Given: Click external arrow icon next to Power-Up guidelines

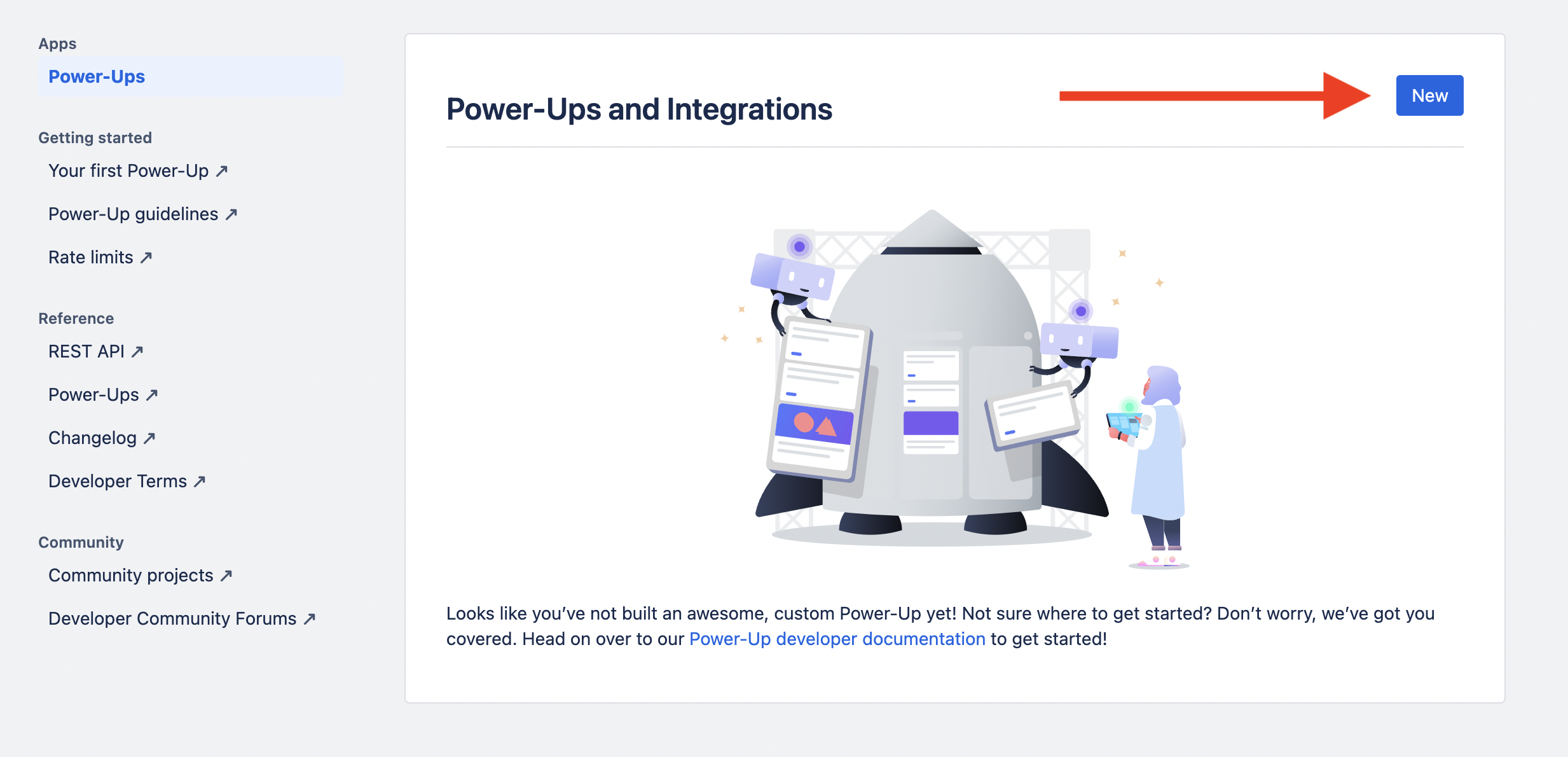Looking at the screenshot, I should coord(231,214).
